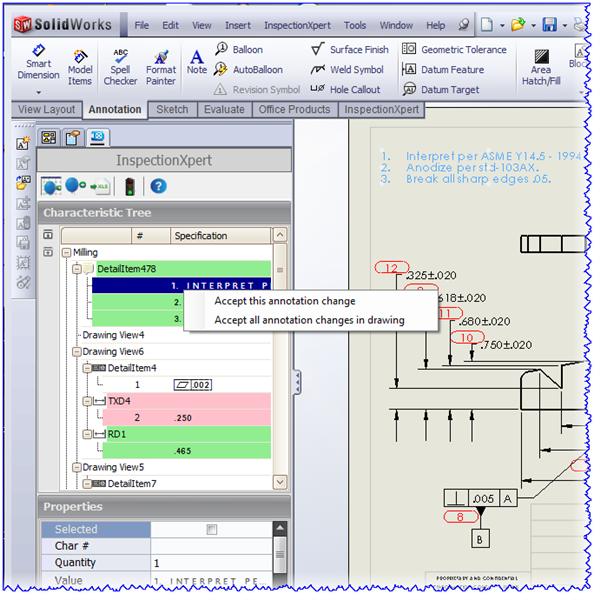Click the Open folder icon
This screenshot has width=600, height=600.
518,25
